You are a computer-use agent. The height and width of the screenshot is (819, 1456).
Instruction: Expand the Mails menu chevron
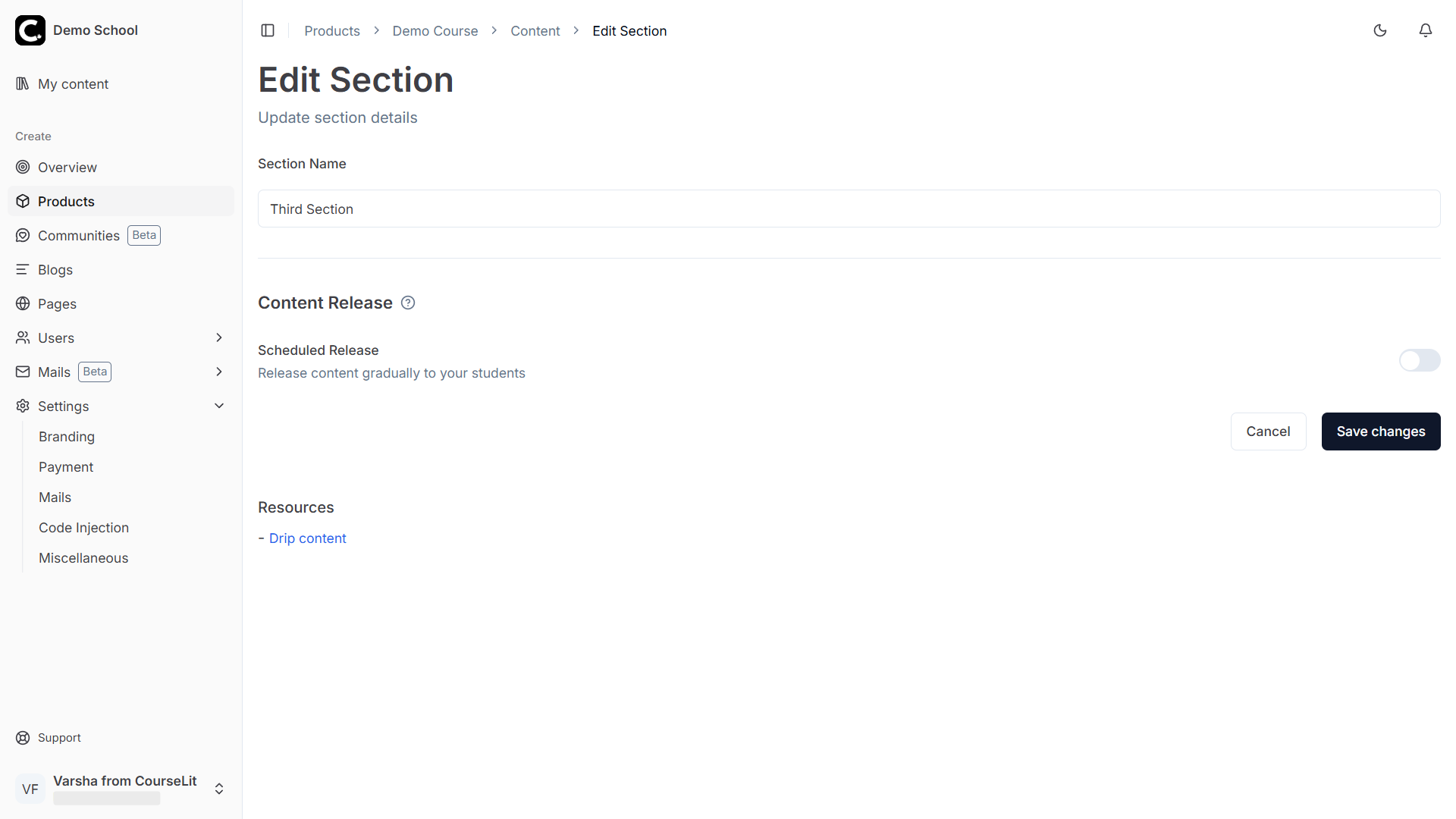click(x=219, y=372)
